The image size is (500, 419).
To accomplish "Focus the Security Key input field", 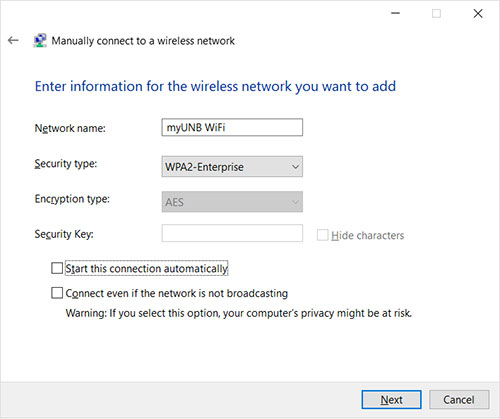I will pyautogui.click(x=232, y=233).
